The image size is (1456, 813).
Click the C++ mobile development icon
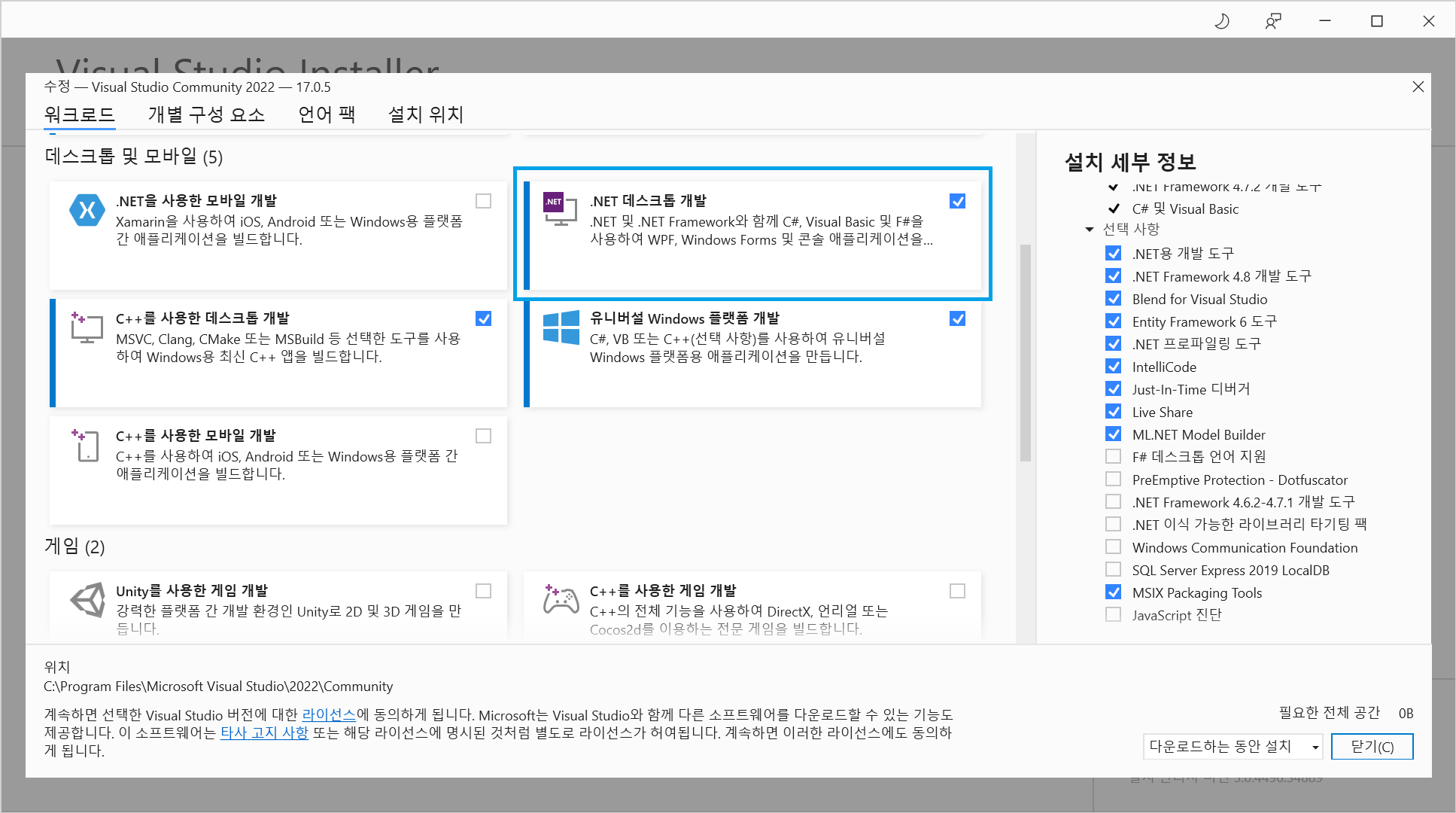87,446
